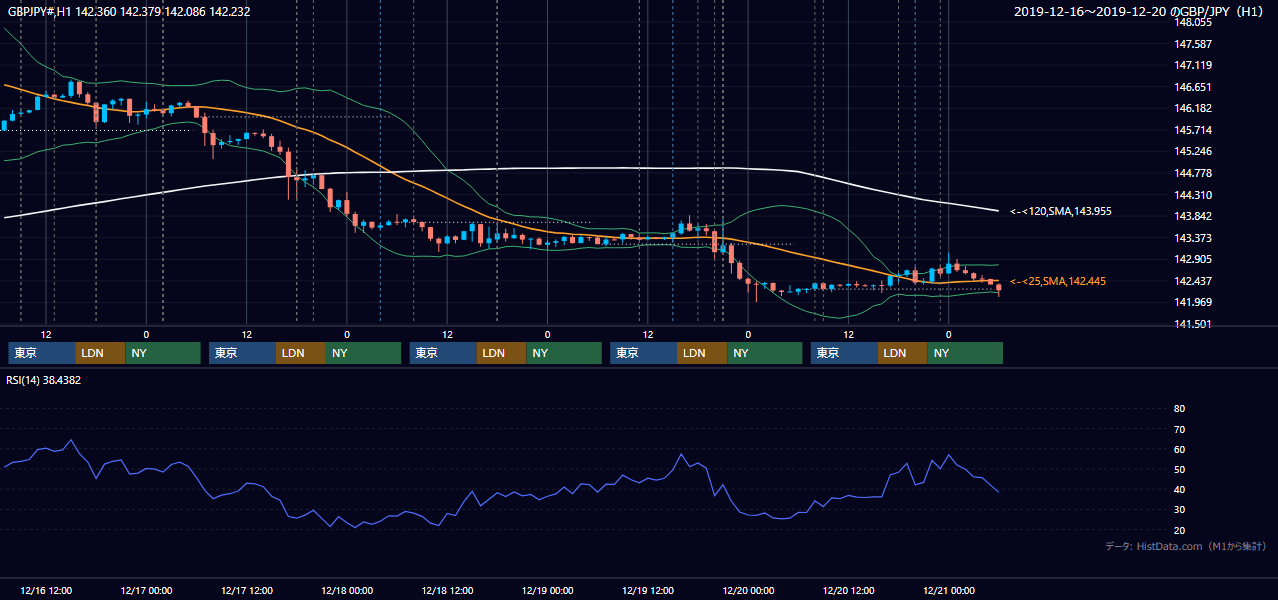Select the RSI 70 level label
1278x600 pixels.
pos(1179,429)
